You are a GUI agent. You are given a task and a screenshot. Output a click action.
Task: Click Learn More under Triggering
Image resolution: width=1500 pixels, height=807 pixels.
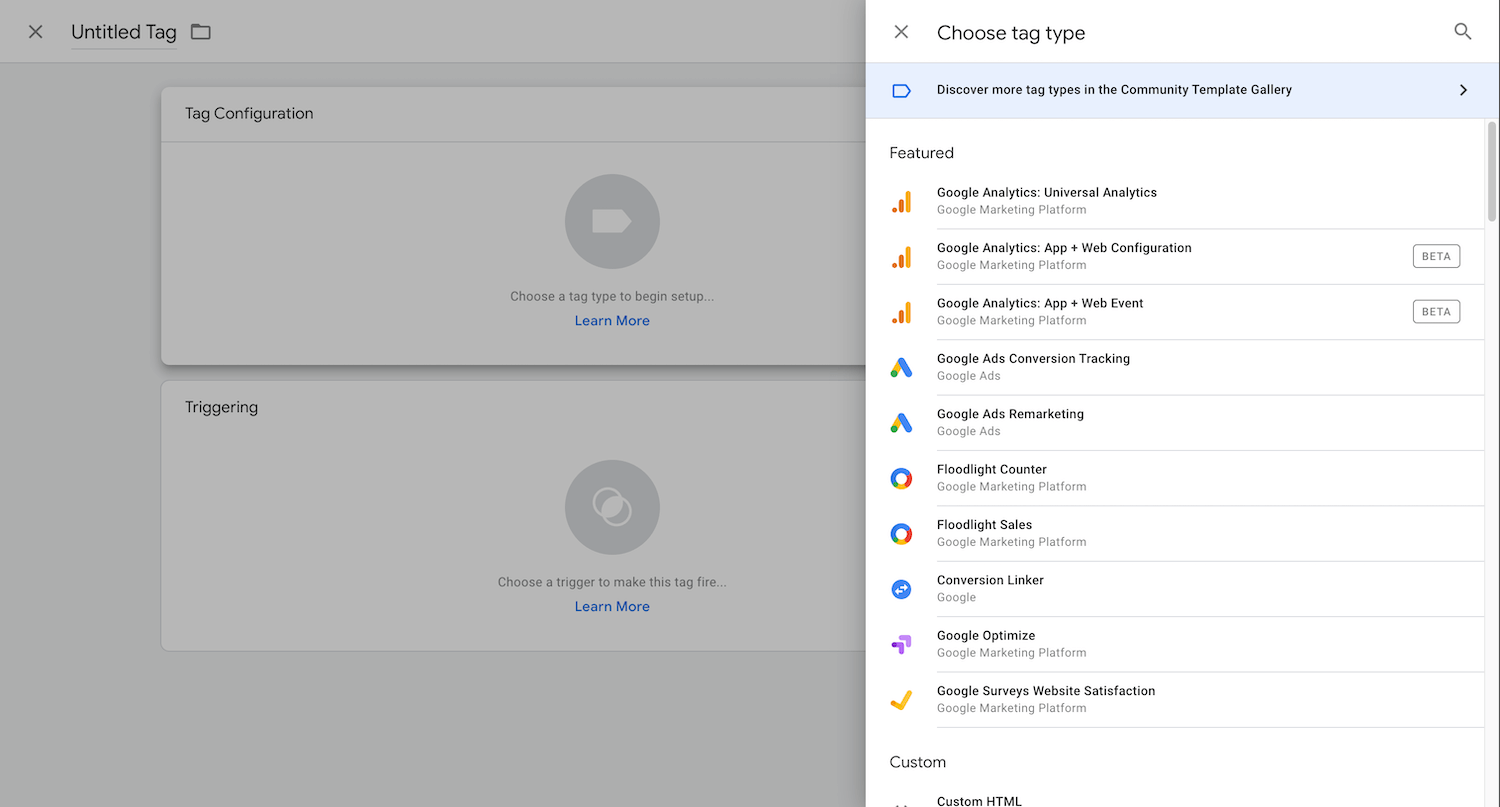pos(612,607)
